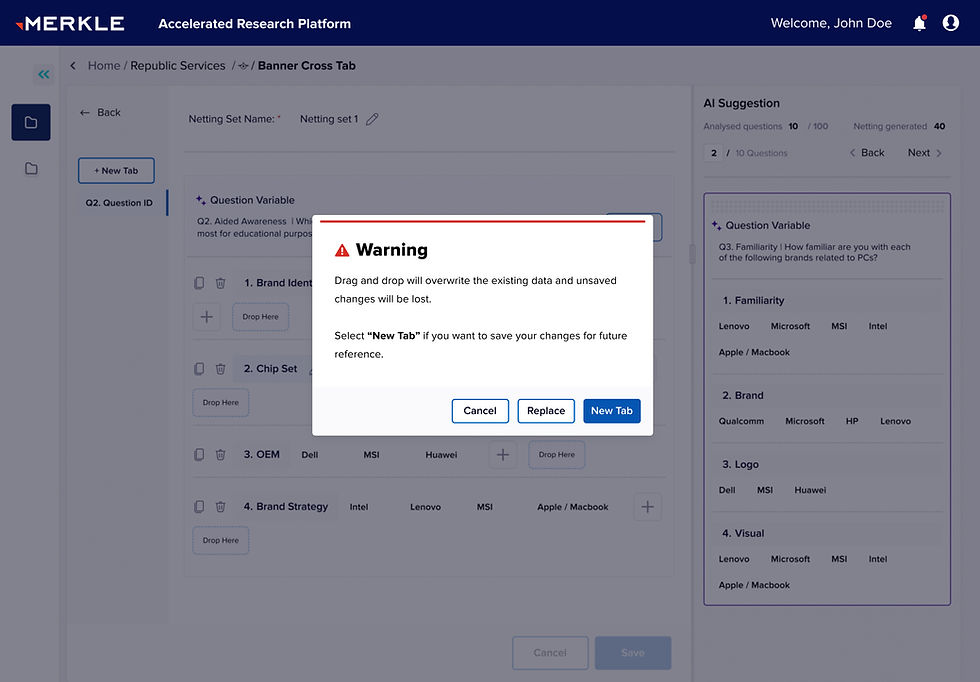Click the breadcrumb node icon
This screenshot has height=682, width=980.
click(244, 66)
